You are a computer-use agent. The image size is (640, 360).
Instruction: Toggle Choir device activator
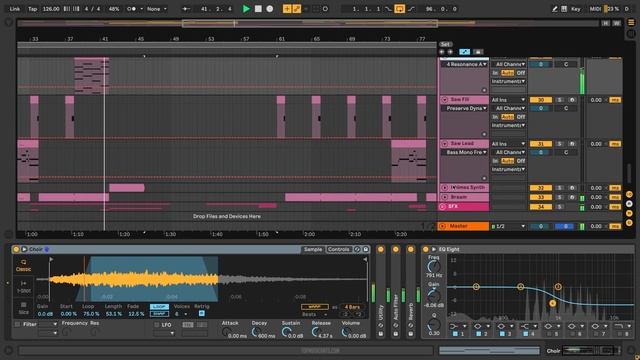[16, 249]
